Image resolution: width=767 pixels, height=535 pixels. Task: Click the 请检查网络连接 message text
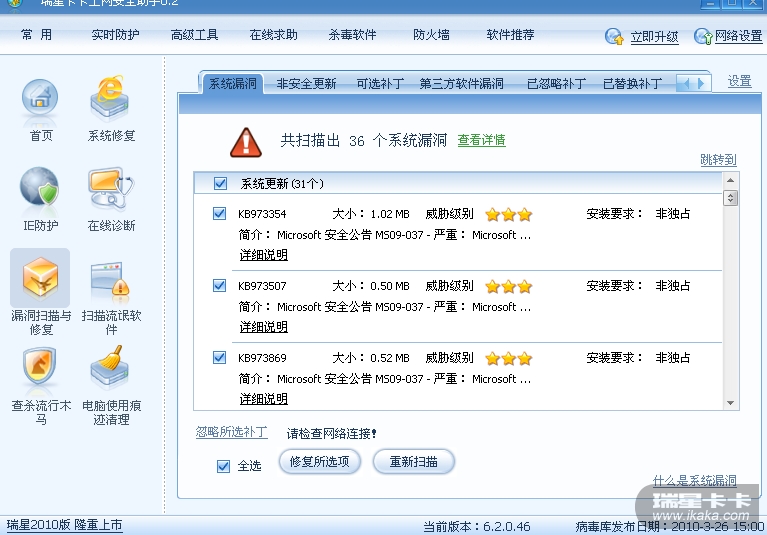click(x=332, y=434)
